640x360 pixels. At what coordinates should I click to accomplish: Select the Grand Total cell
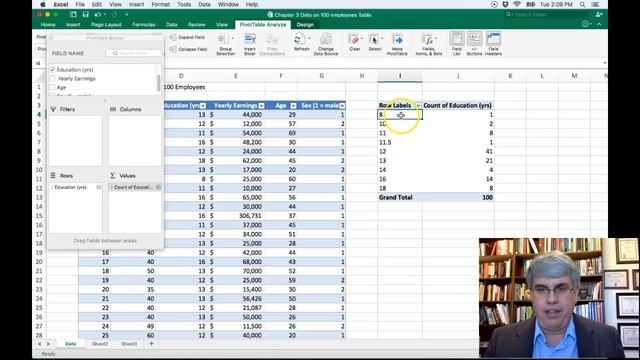coord(400,197)
